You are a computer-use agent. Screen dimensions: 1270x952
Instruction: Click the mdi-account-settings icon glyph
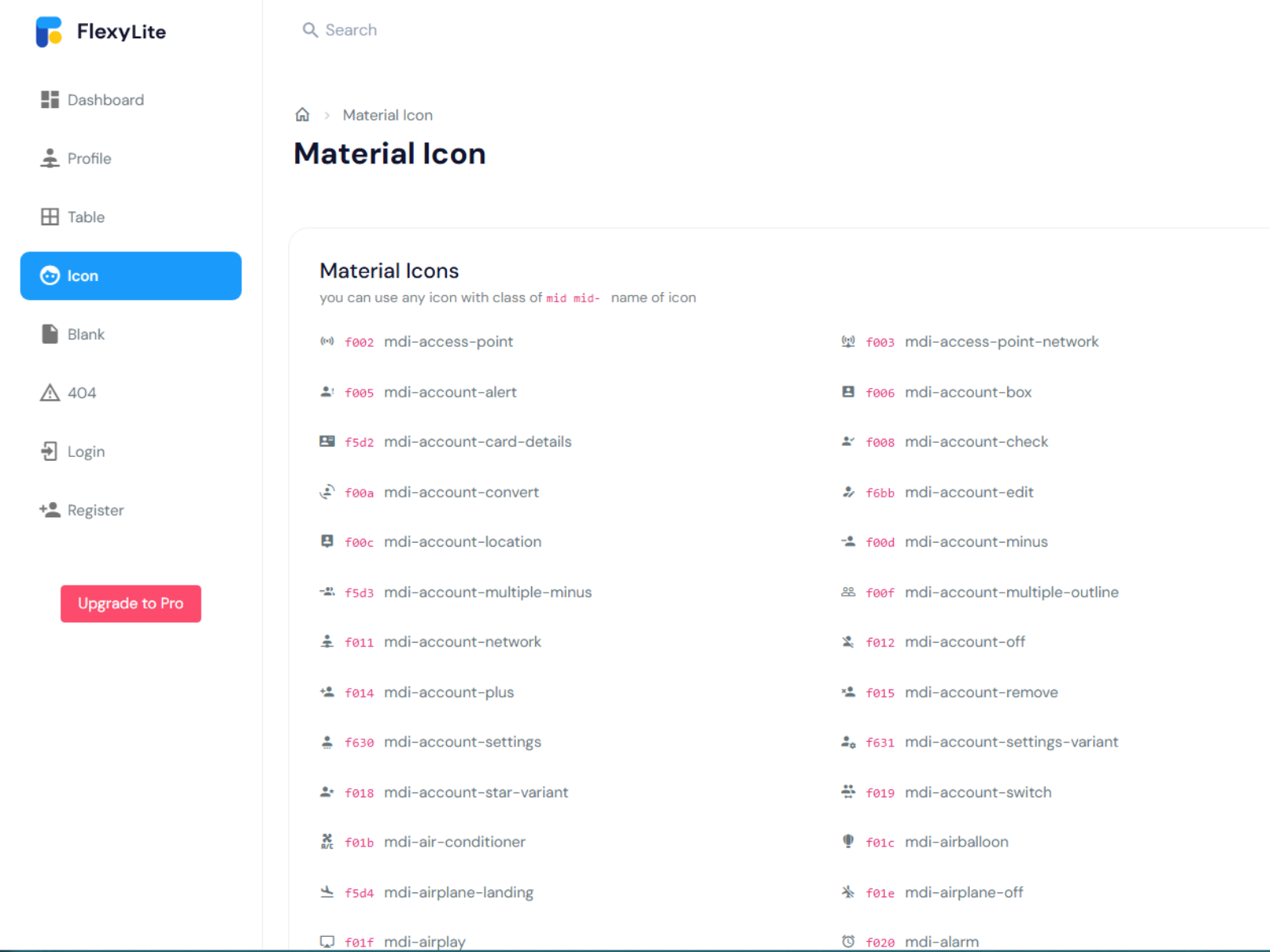click(327, 742)
